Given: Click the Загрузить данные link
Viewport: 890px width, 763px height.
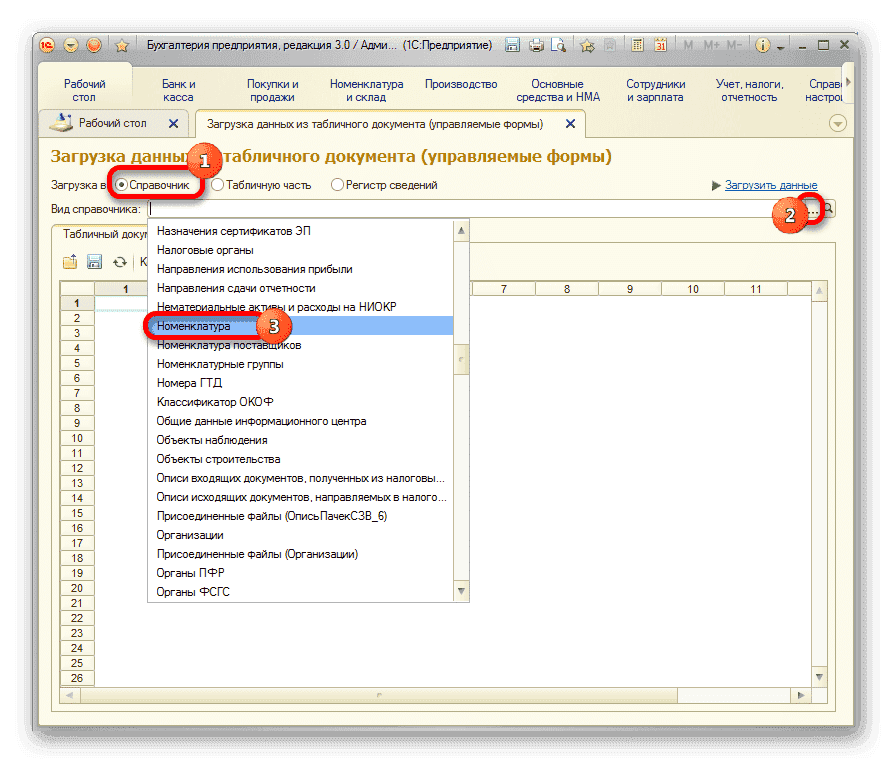Looking at the screenshot, I should click(x=771, y=185).
